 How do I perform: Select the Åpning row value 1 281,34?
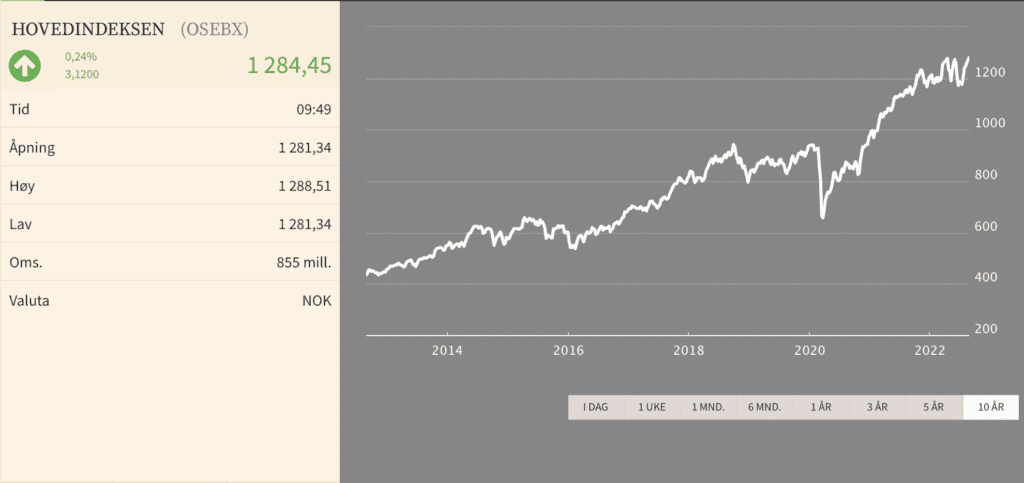point(304,148)
